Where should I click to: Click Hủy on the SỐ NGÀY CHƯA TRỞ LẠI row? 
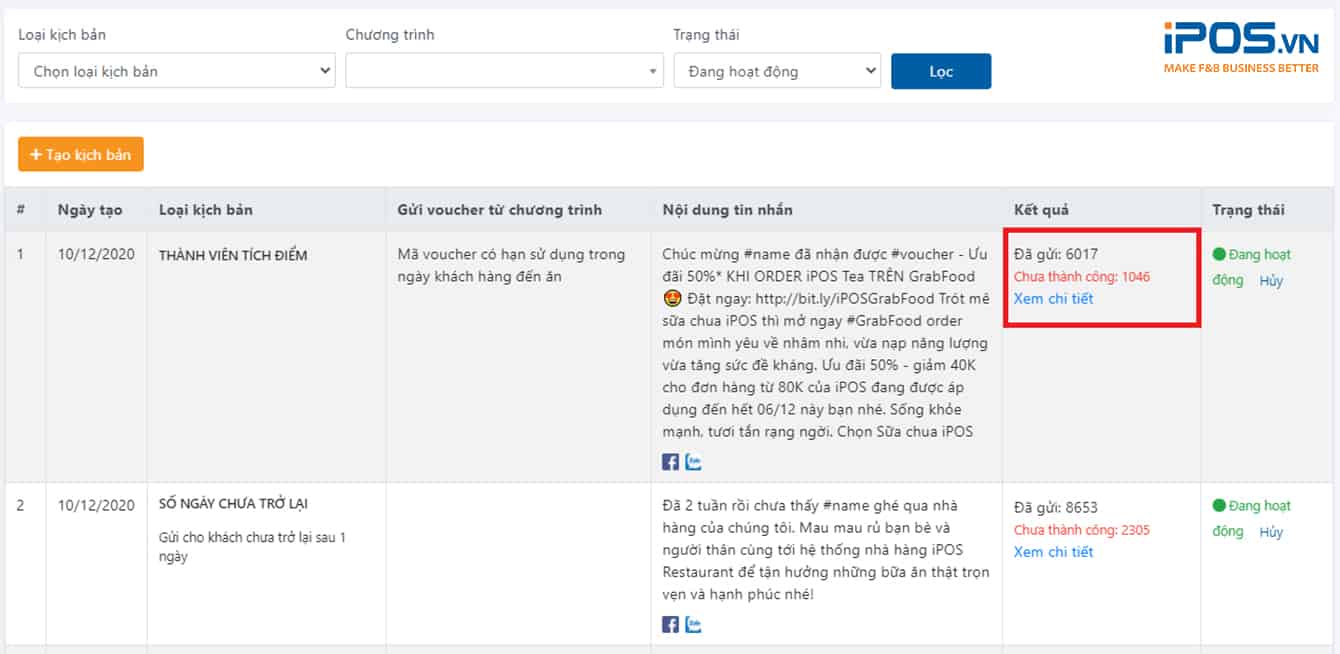[x=1271, y=531]
